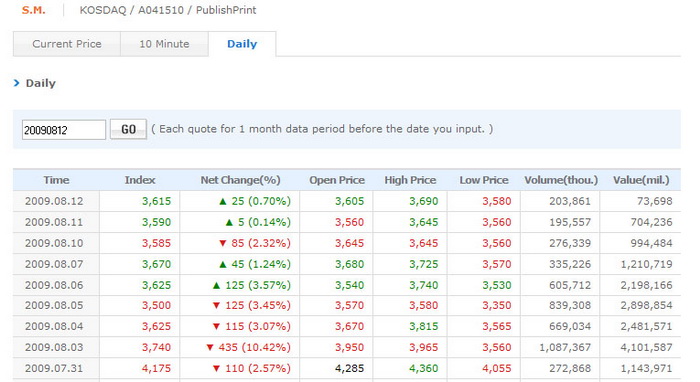Image resolution: width=700 pixels, height=382 pixels.
Task: Click the Low Price column header
Action: click(x=484, y=180)
